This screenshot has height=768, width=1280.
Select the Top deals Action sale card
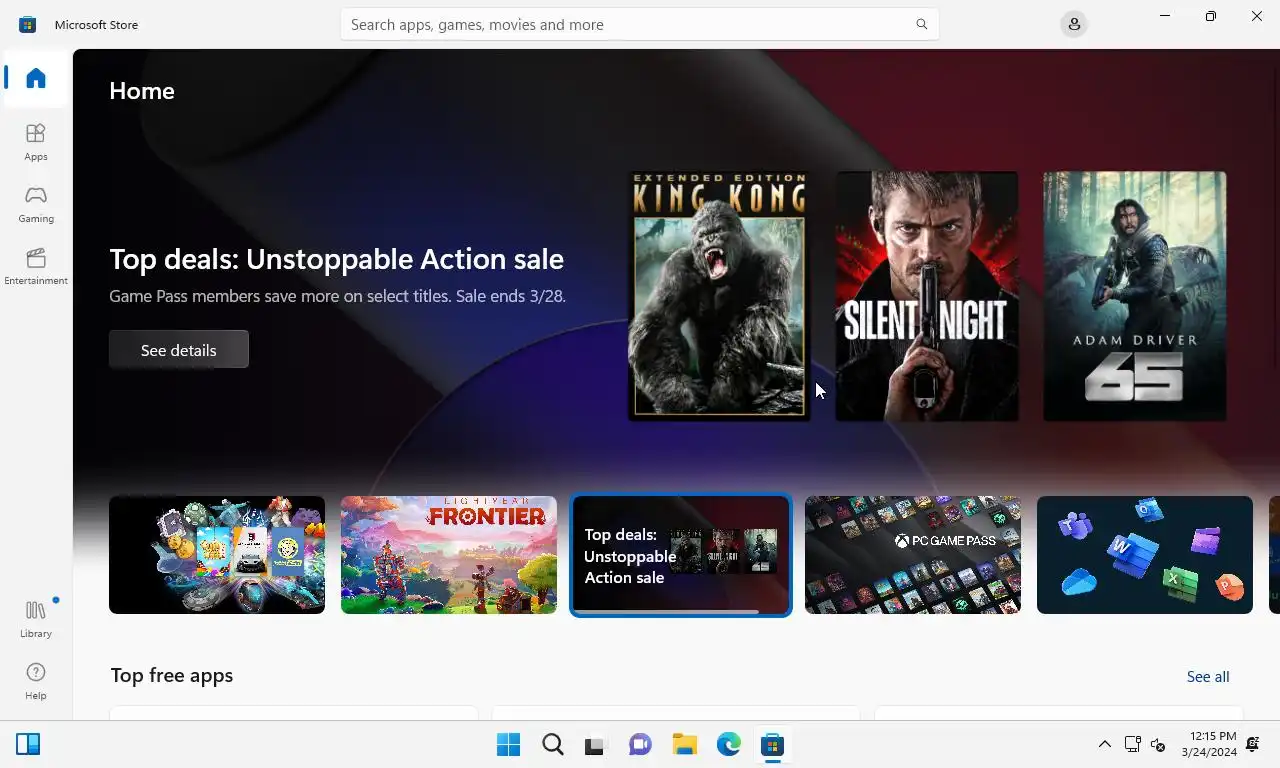point(681,555)
